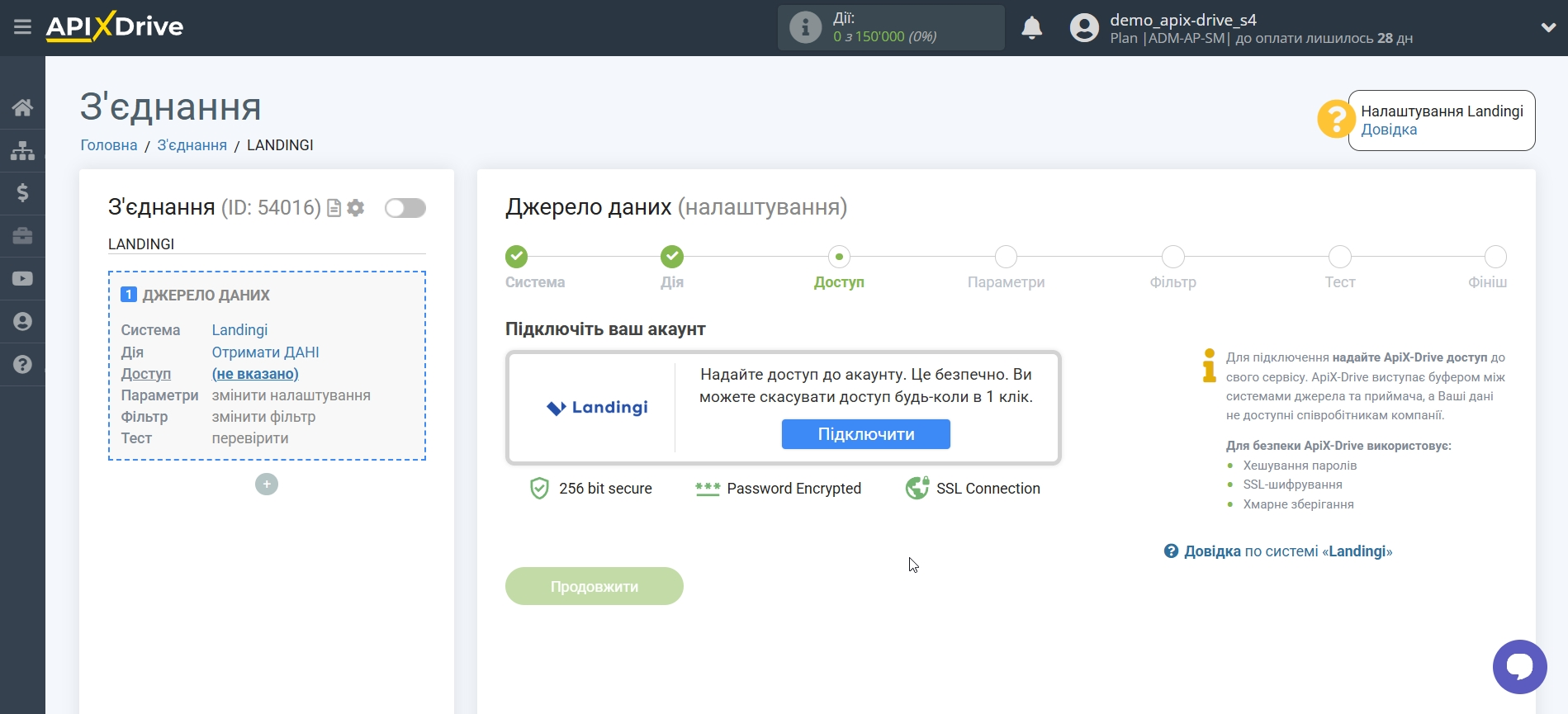Open the hamburger menu

22,27
